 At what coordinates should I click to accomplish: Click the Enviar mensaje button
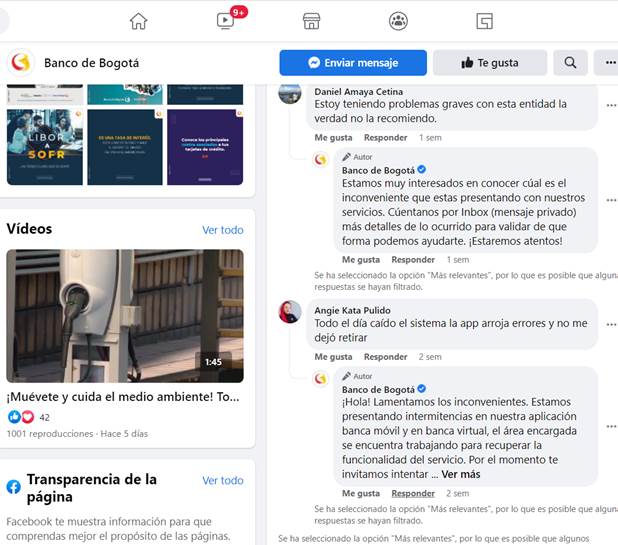[x=353, y=63]
